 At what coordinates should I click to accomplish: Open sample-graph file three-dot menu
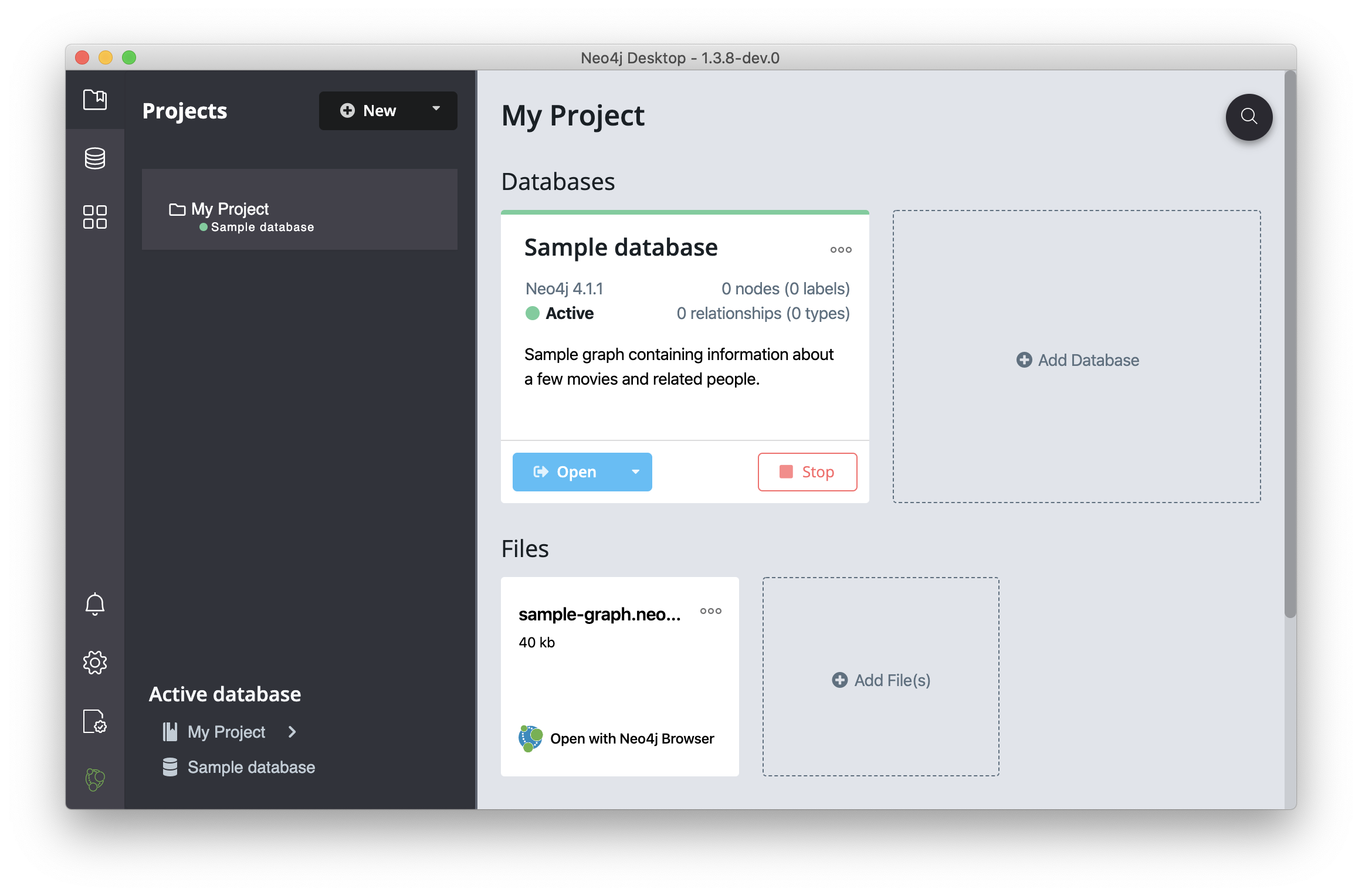(x=710, y=611)
